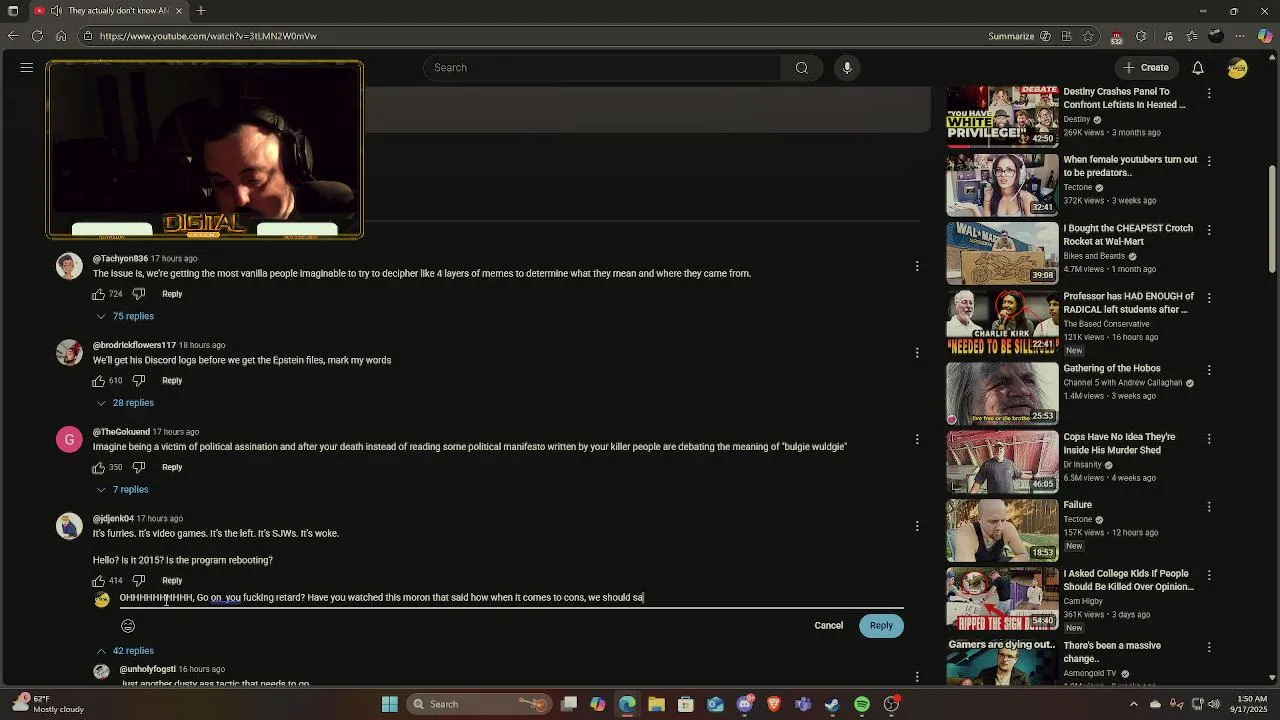The image size is (1280, 720).
Task: Open more options for @TheGokuend comment
Action: pyautogui.click(x=917, y=439)
